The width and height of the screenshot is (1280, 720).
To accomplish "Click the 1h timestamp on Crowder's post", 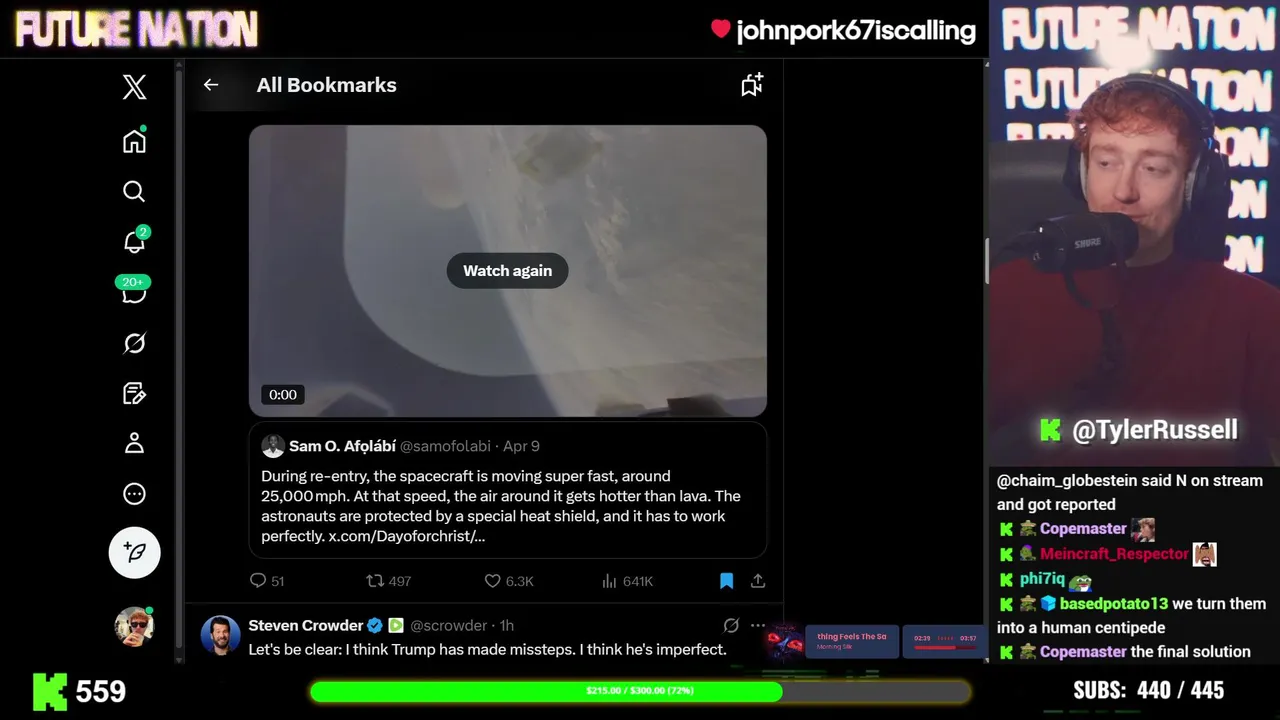I will [507, 625].
